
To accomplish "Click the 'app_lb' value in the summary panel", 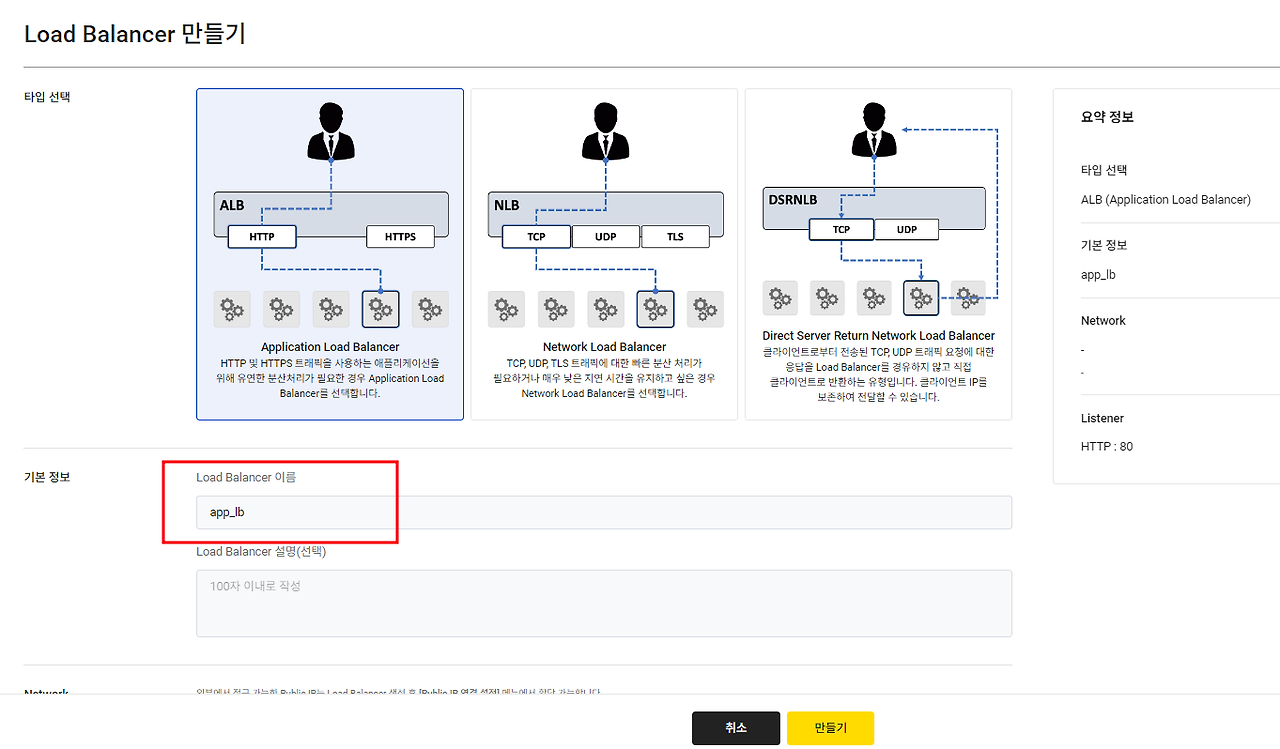I will click(x=1098, y=275).
